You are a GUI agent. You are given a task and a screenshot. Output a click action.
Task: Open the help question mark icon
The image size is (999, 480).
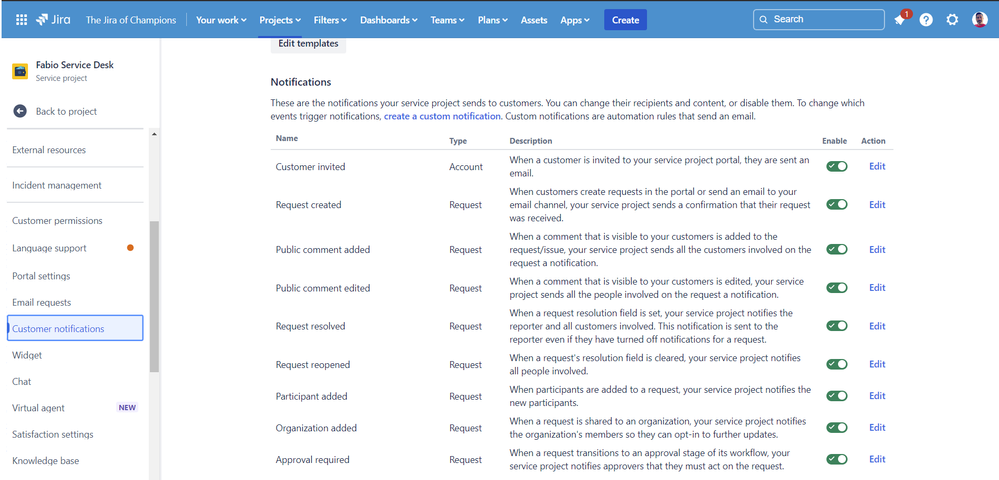[926, 20]
